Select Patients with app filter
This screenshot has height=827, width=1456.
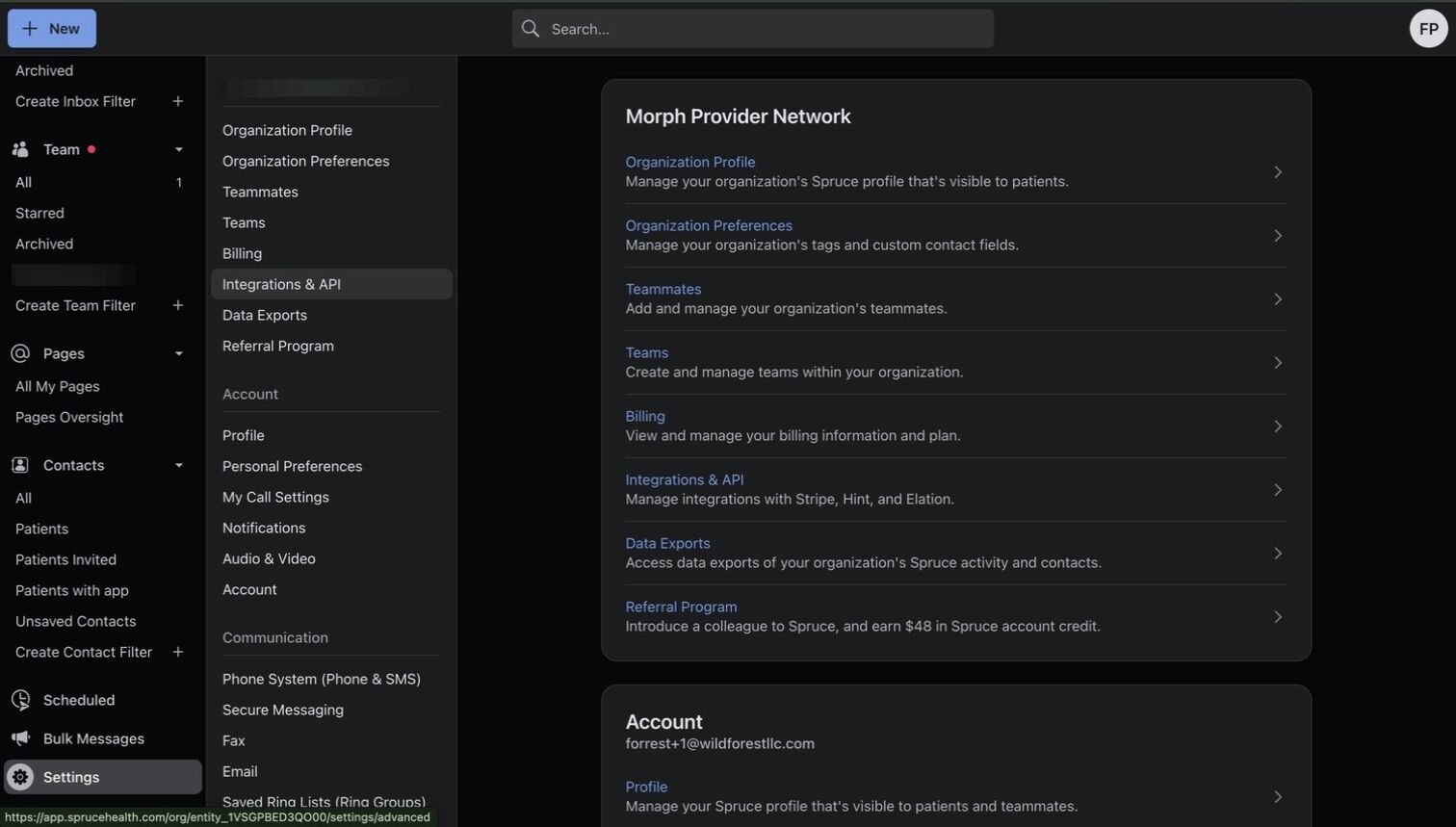pos(72,590)
